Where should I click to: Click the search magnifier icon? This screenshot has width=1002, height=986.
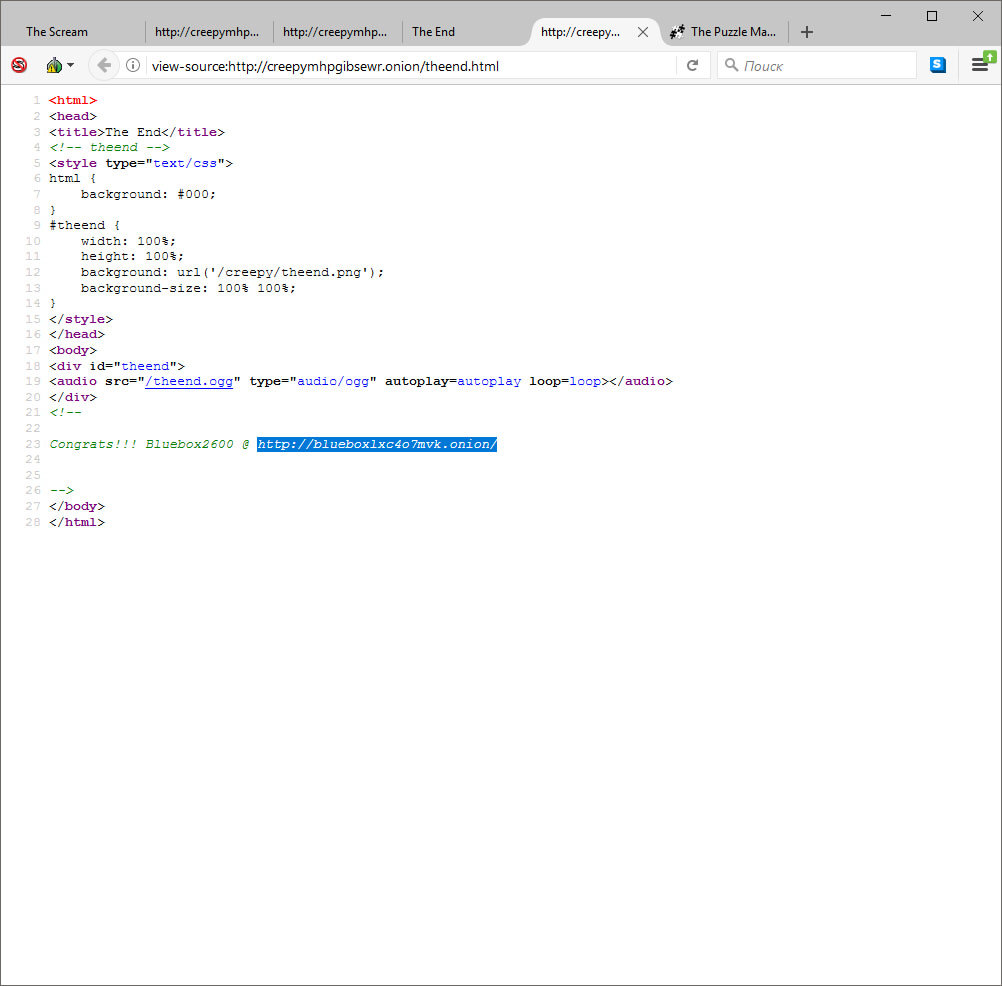point(732,65)
